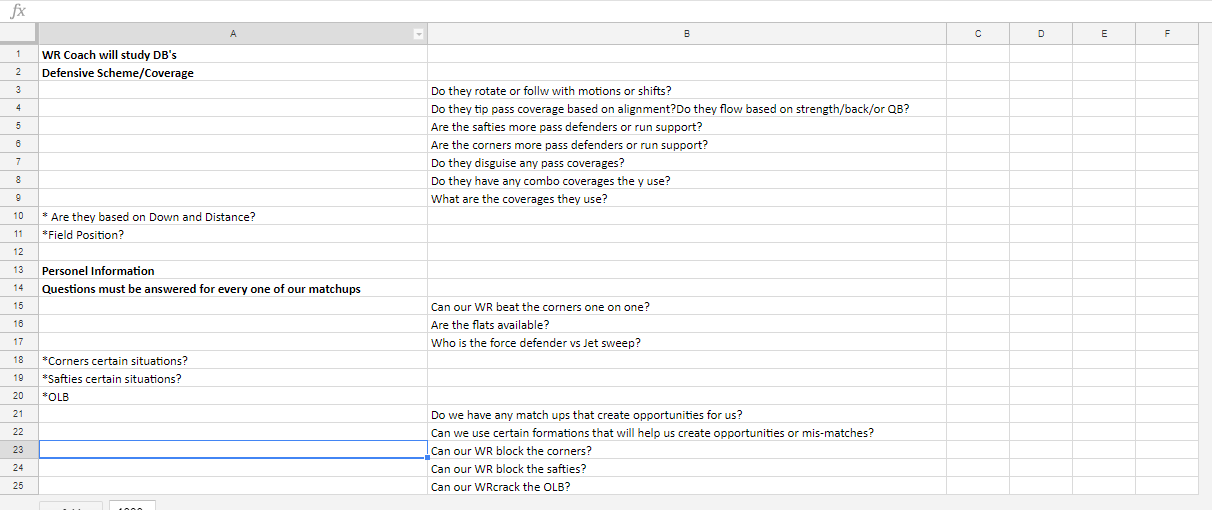Select row 13 header
The width and height of the screenshot is (1212, 510).
[x=19, y=271]
